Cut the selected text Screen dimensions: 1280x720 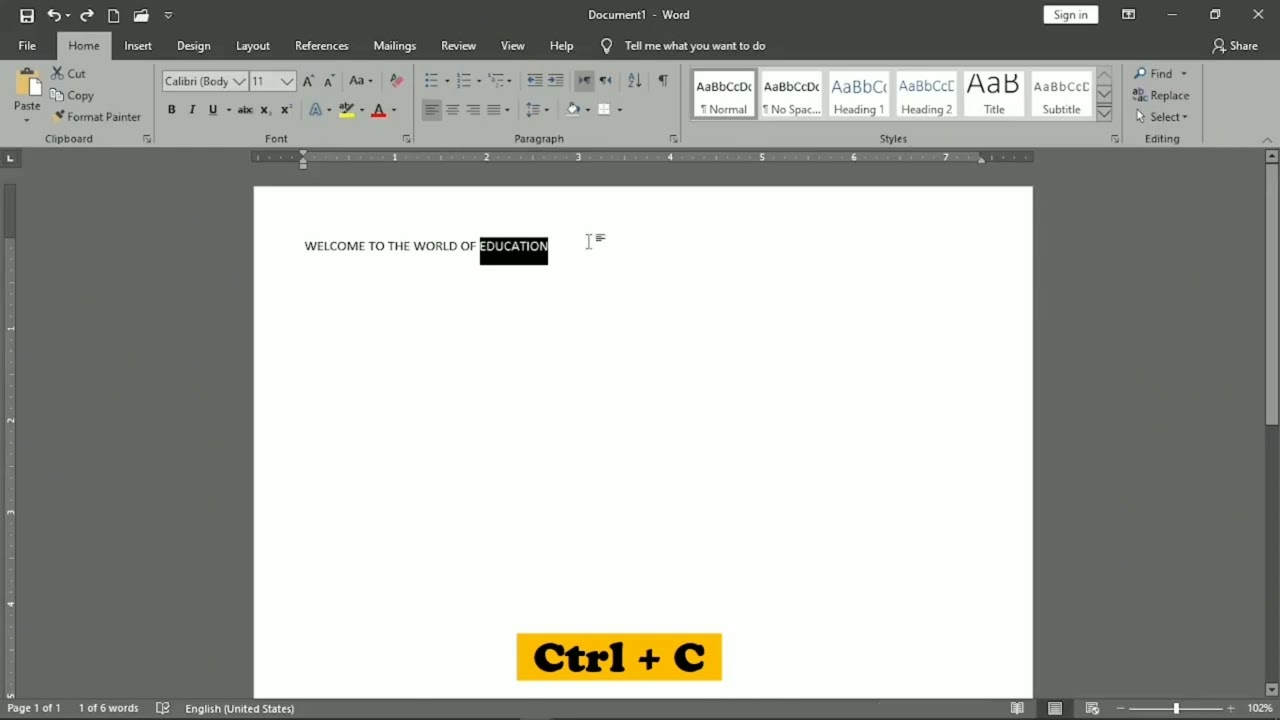(68, 74)
